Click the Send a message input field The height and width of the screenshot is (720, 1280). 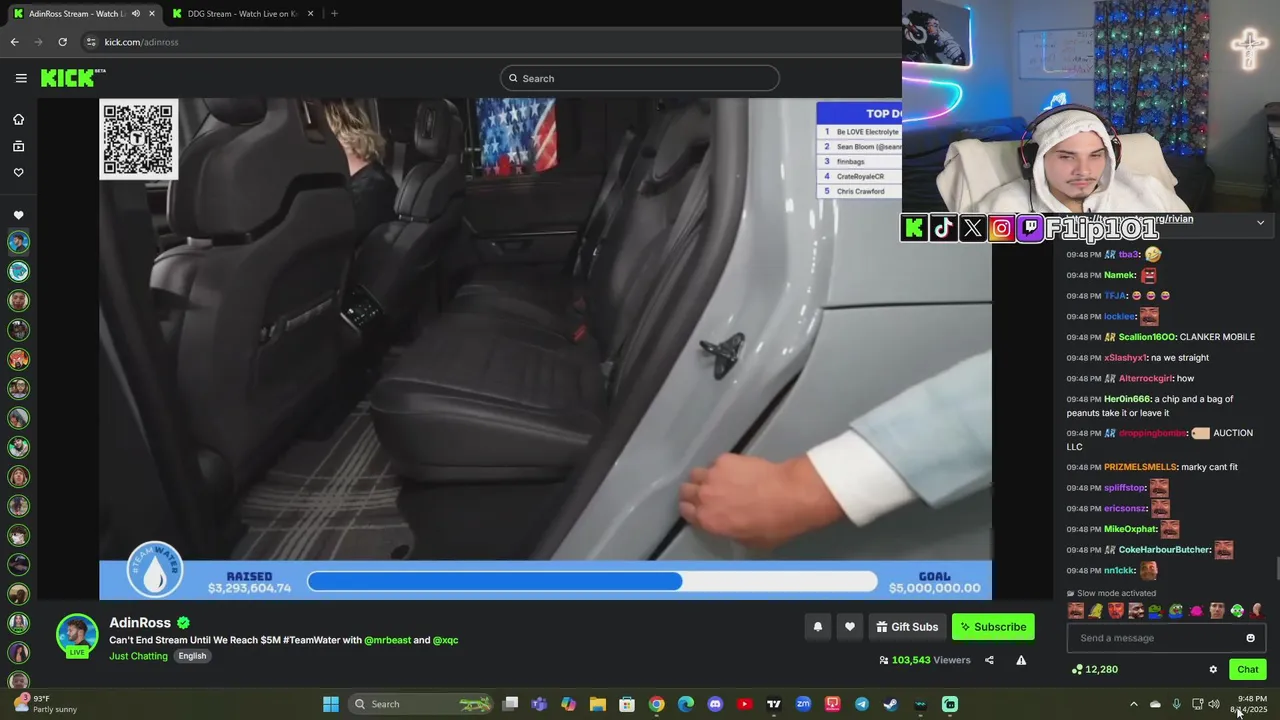coord(1166,638)
